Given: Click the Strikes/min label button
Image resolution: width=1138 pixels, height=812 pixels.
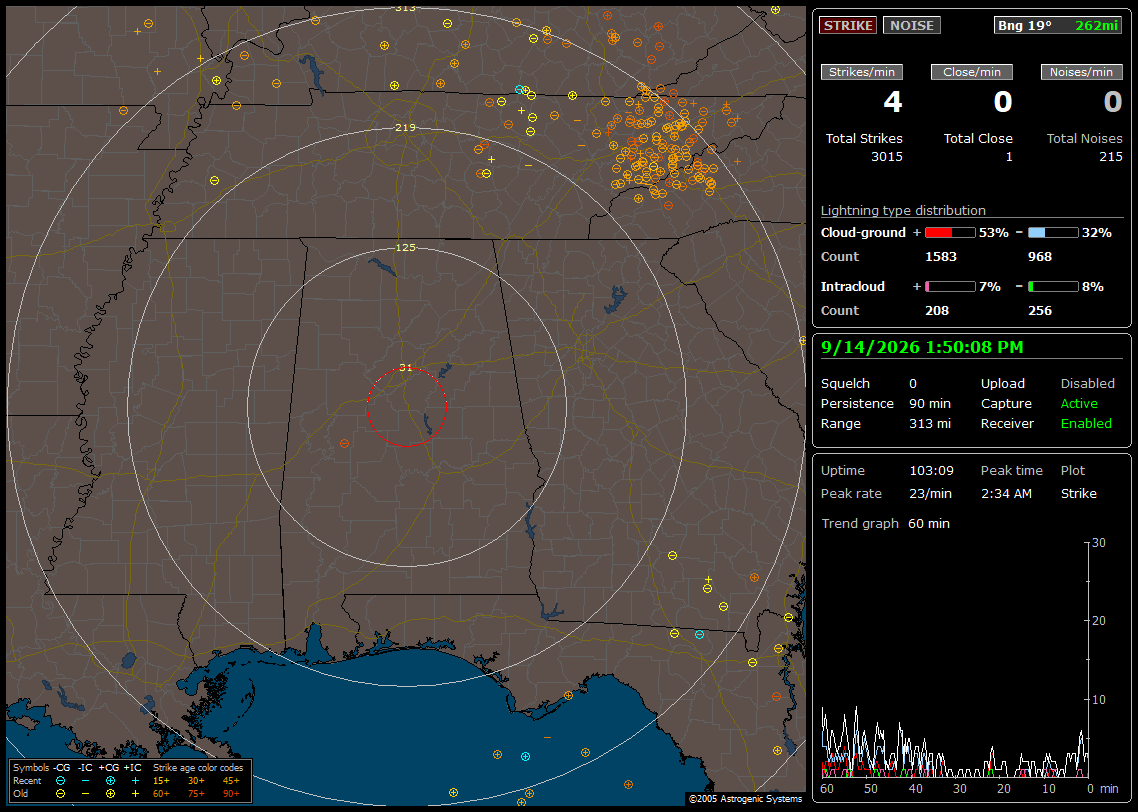Looking at the screenshot, I should [862, 72].
